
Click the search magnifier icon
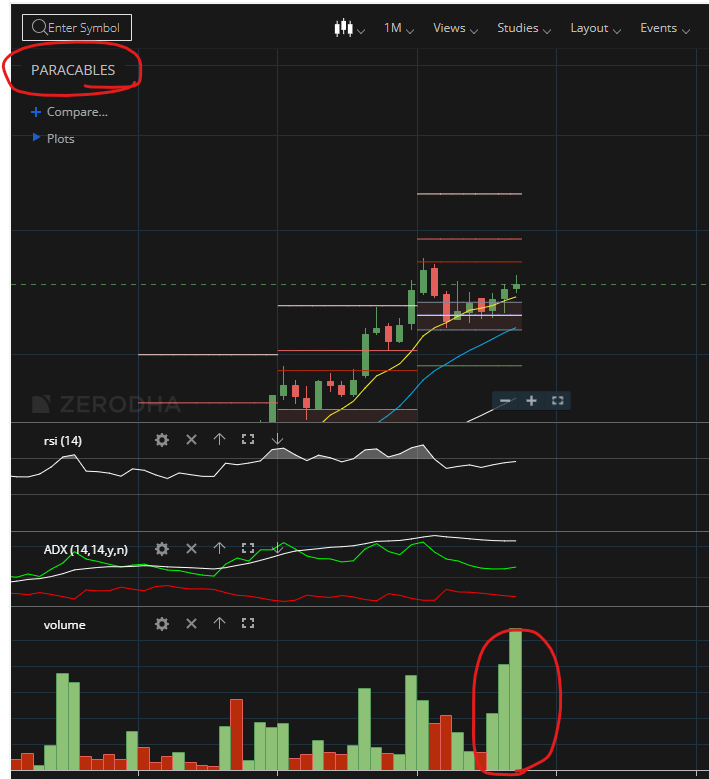pyautogui.click(x=39, y=27)
